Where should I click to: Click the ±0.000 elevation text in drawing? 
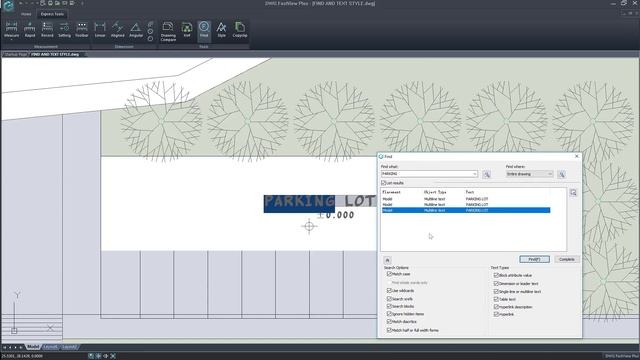click(336, 215)
